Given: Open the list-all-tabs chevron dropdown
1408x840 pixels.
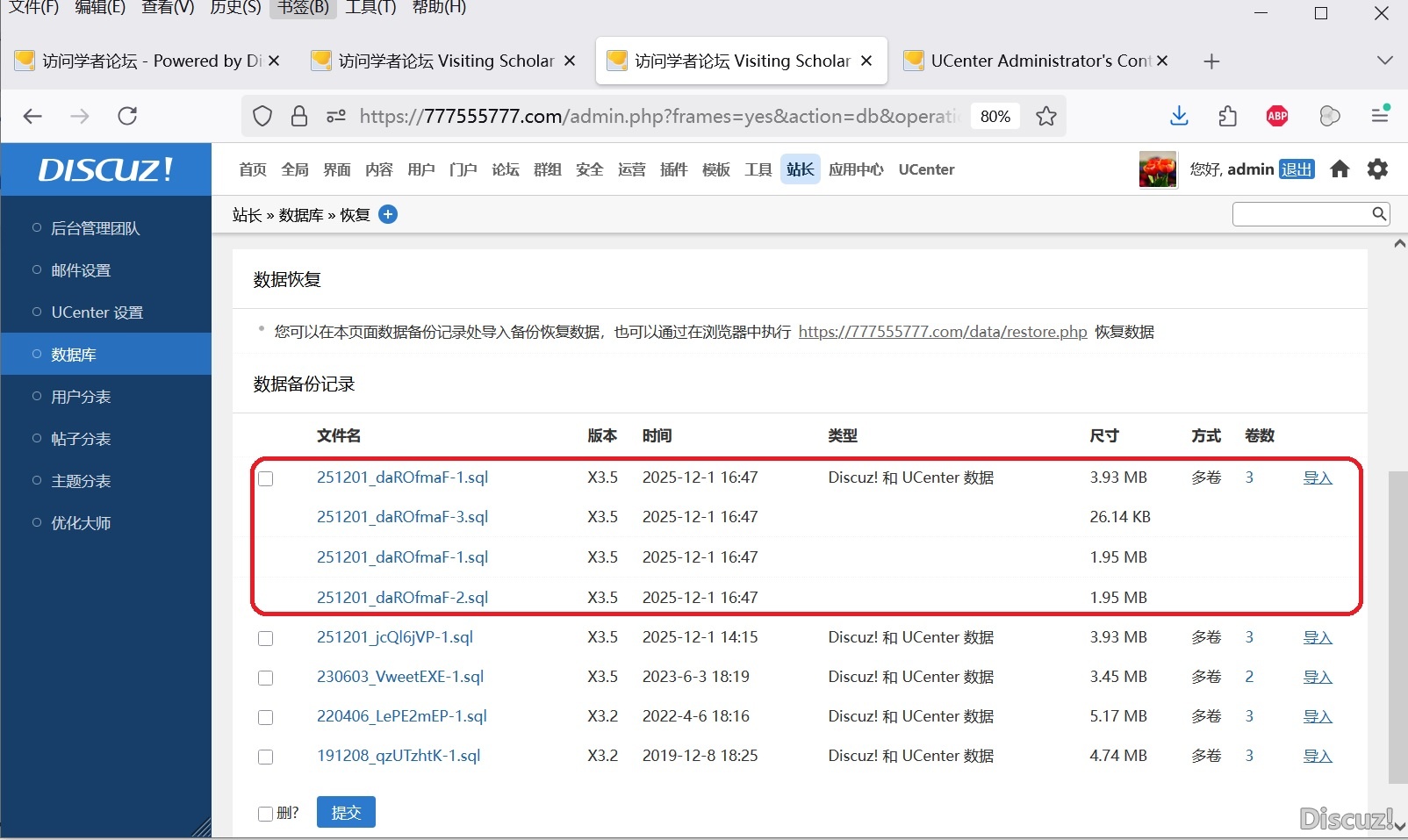Looking at the screenshot, I should (1384, 61).
